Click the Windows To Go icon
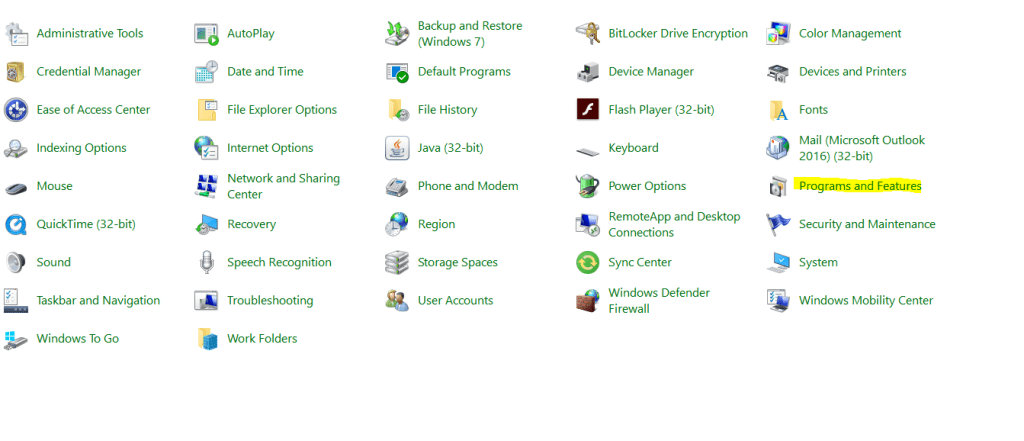This screenshot has width=1024, height=441. tap(16, 339)
